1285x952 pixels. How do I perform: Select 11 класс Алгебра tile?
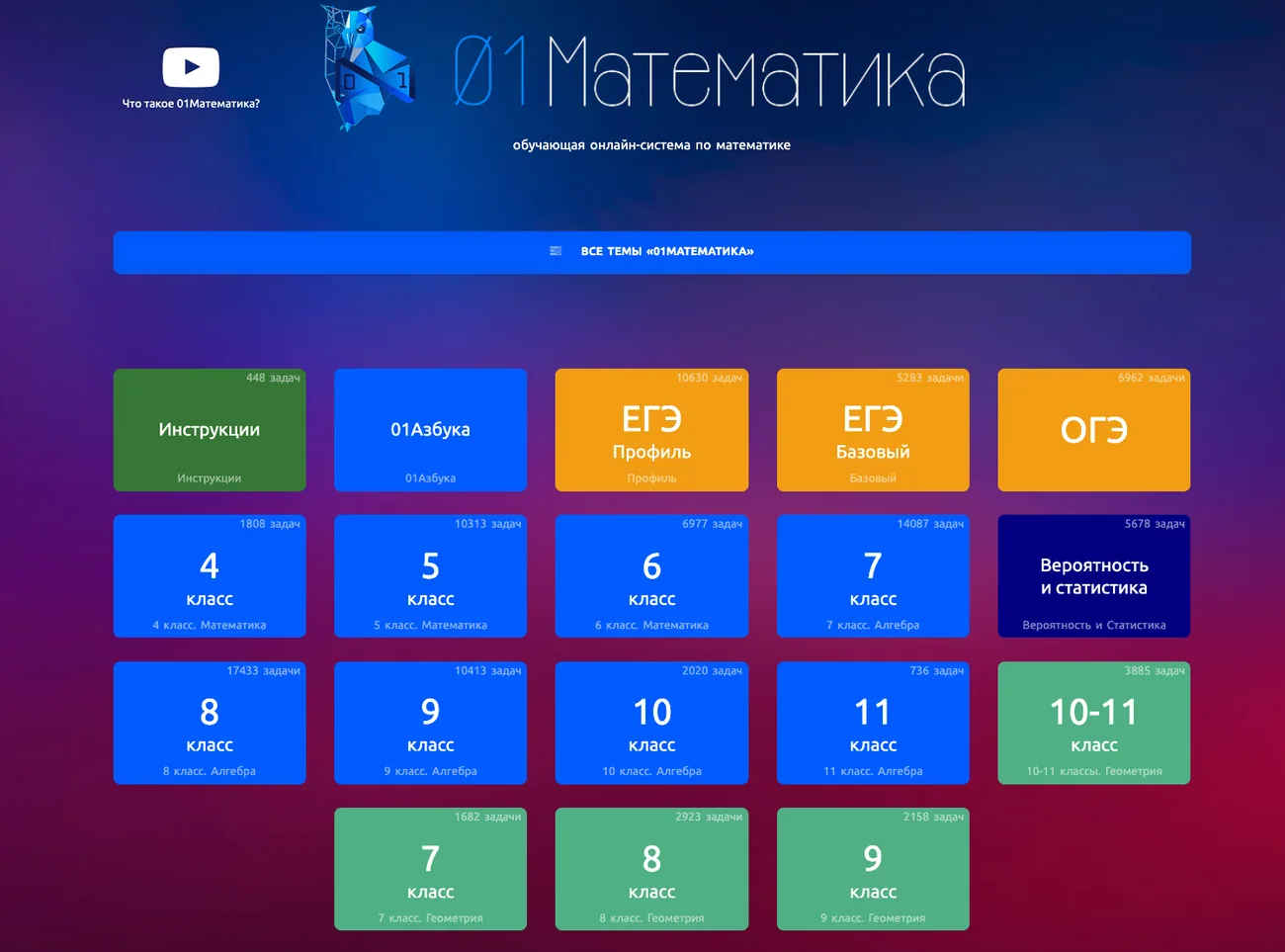pos(873,723)
